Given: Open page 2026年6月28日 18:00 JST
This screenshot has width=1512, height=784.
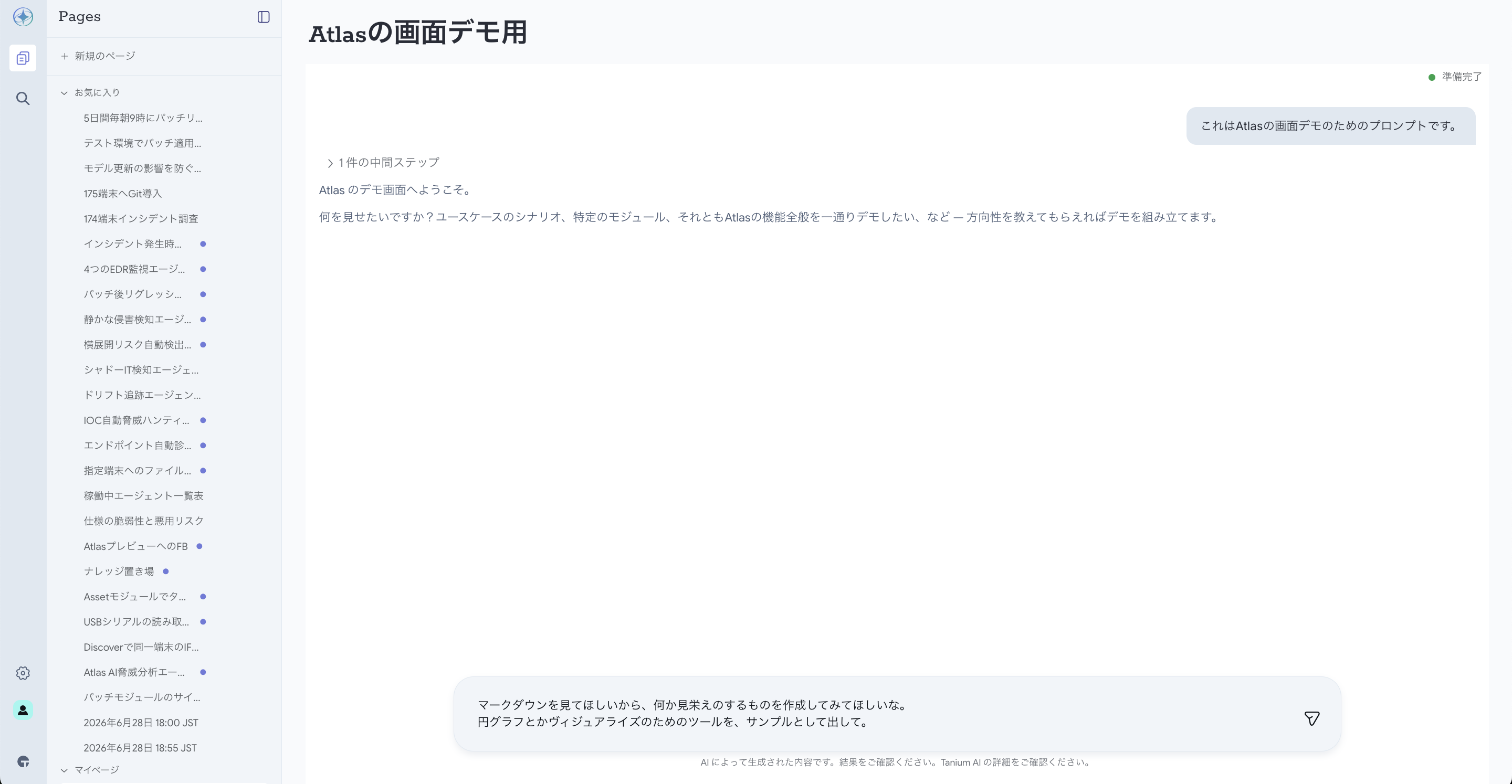Looking at the screenshot, I should (x=141, y=723).
